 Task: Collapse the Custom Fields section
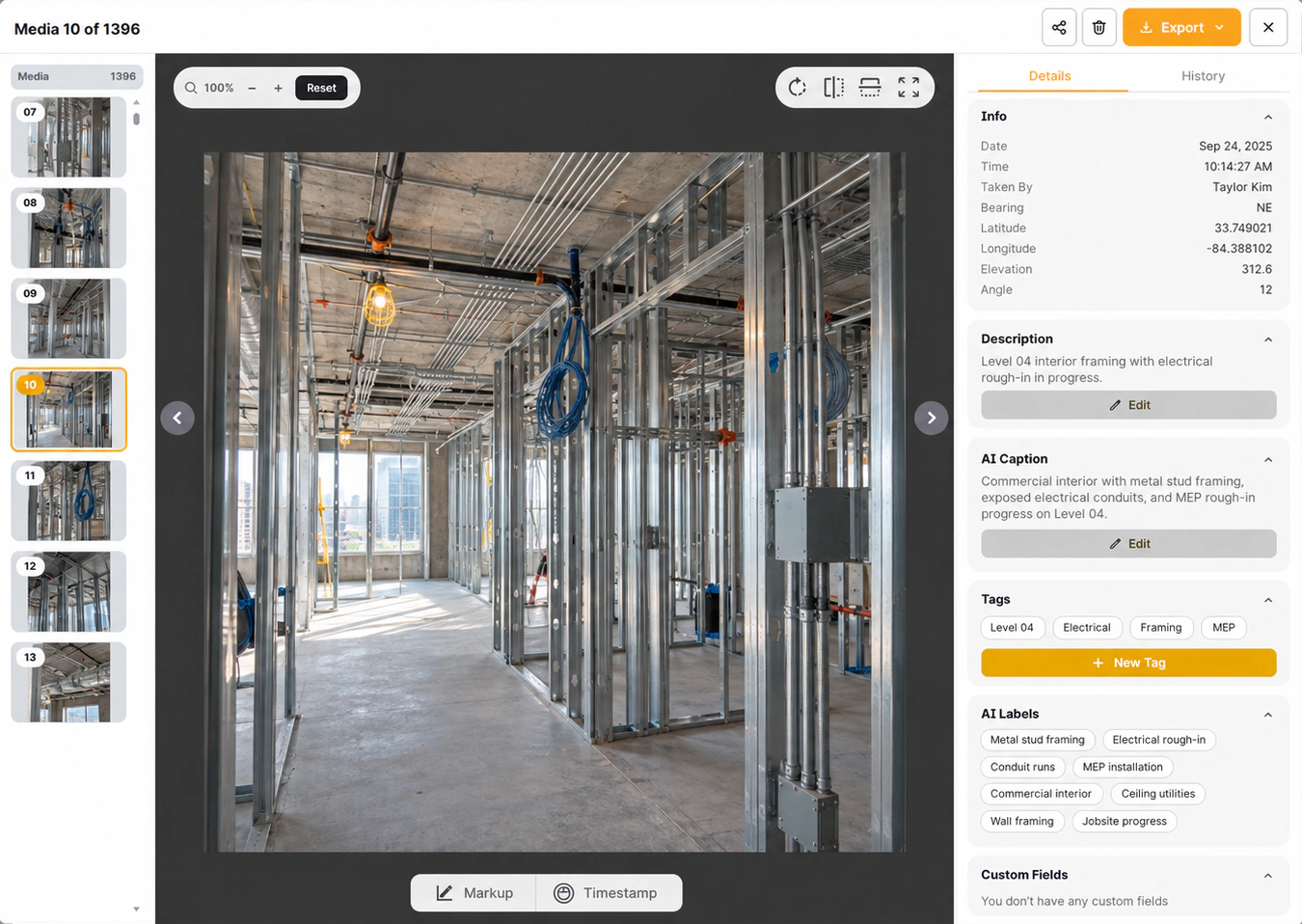pyautogui.click(x=1268, y=876)
